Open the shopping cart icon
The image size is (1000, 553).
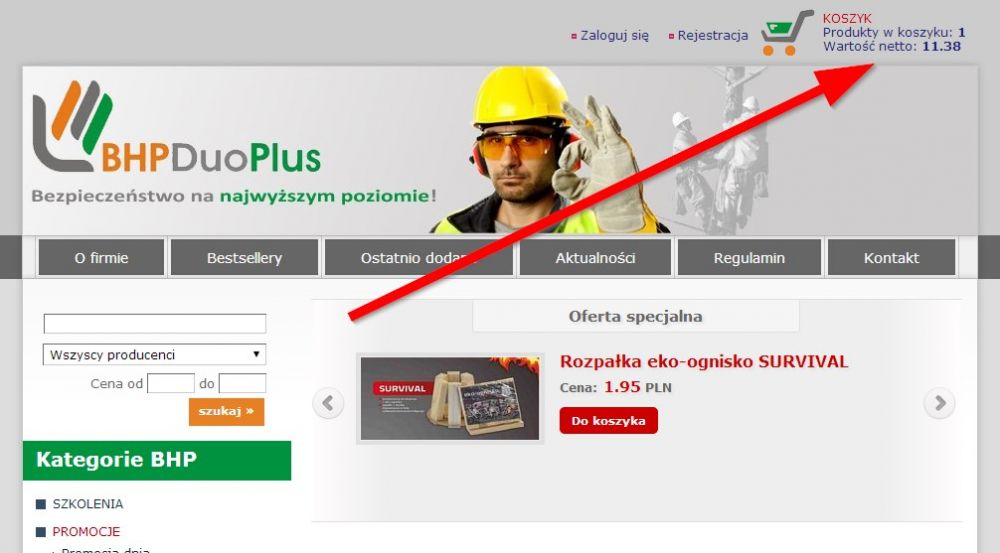click(x=786, y=33)
